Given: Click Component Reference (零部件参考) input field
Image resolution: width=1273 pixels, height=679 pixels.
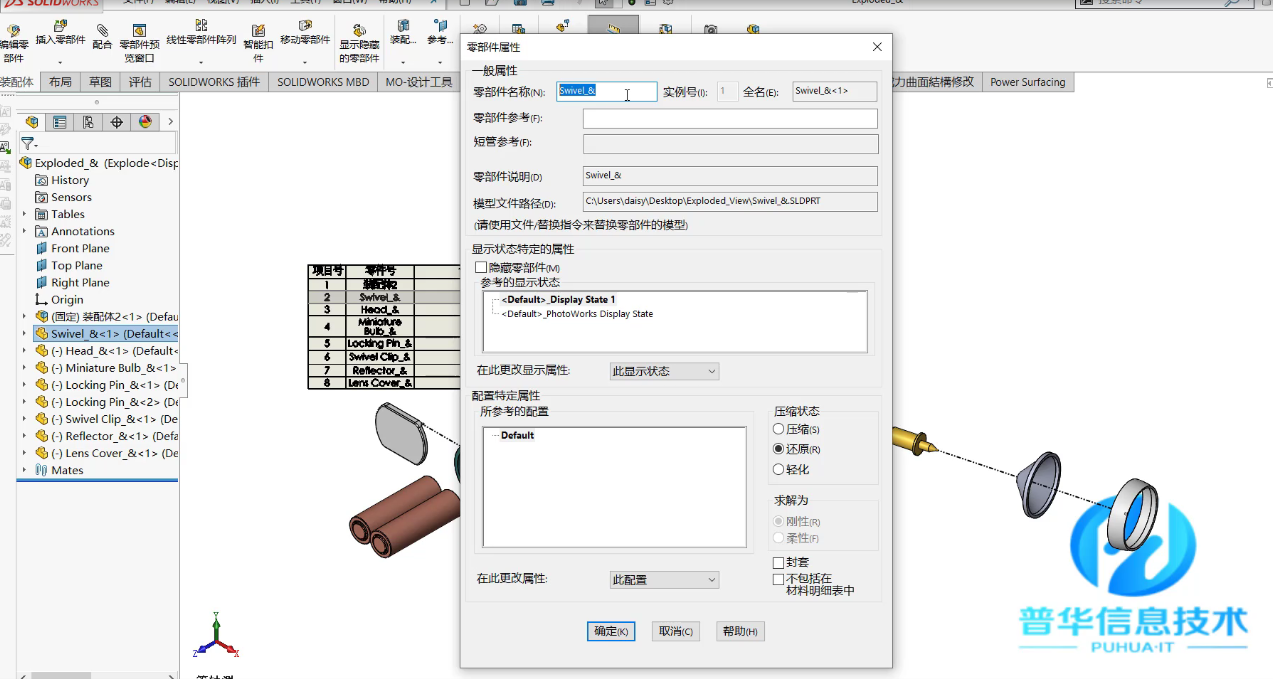Looking at the screenshot, I should pos(730,119).
